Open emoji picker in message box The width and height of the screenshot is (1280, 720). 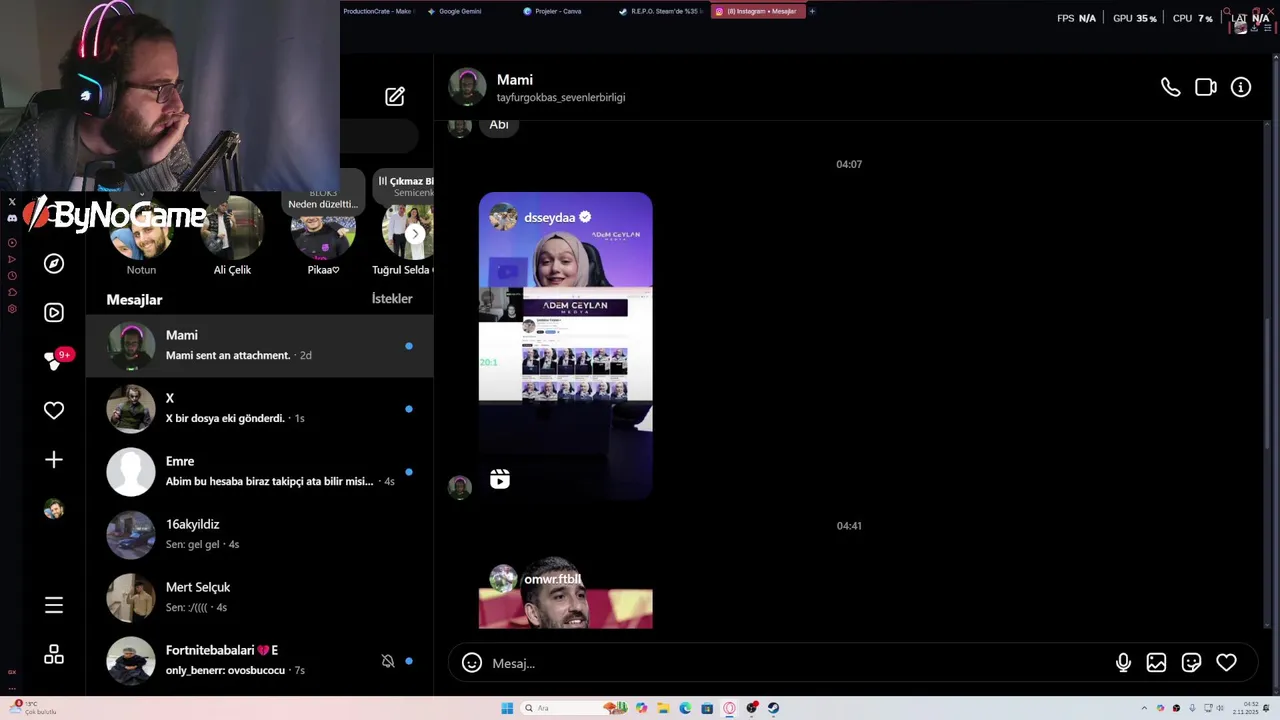(472, 663)
